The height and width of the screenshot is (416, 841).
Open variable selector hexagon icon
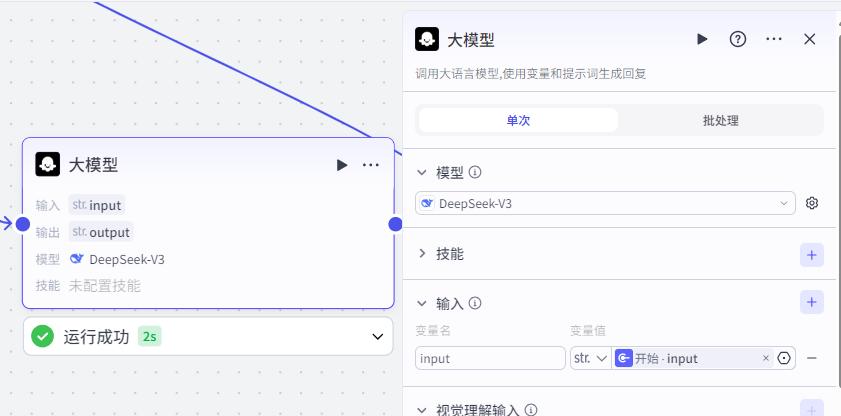pos(784,358)
